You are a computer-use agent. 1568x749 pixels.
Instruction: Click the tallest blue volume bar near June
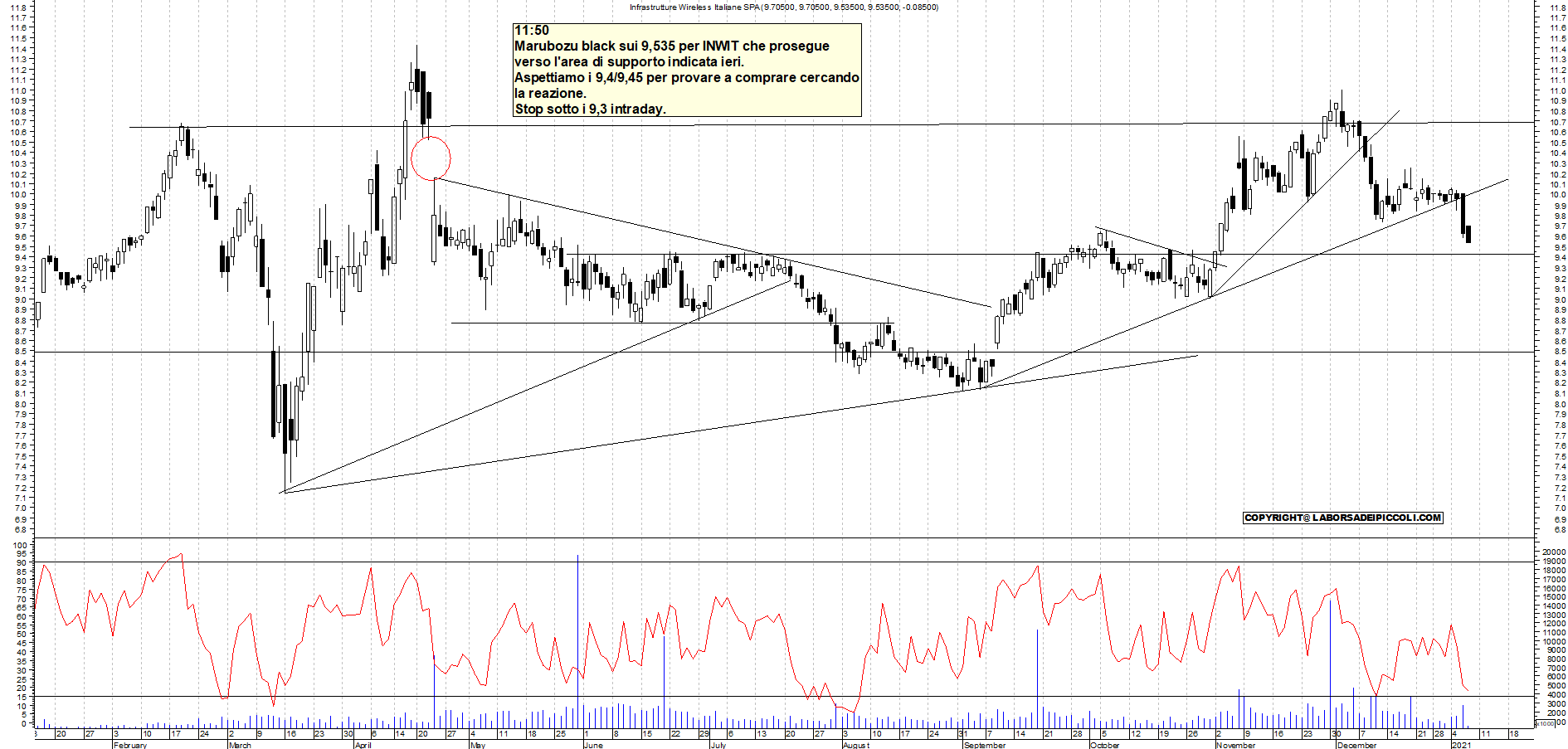click(577, 642)
